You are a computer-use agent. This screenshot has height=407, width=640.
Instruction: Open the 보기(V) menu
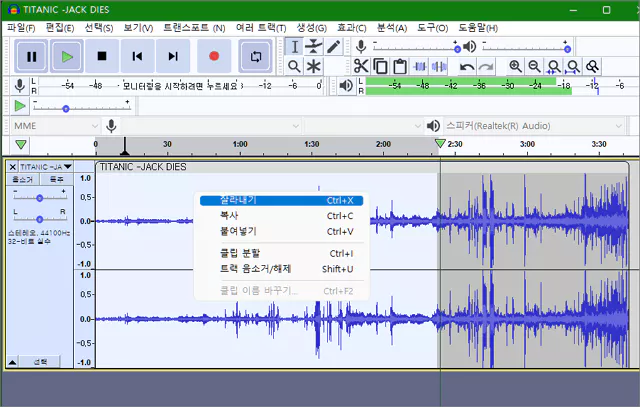click(x=138, y=28)
